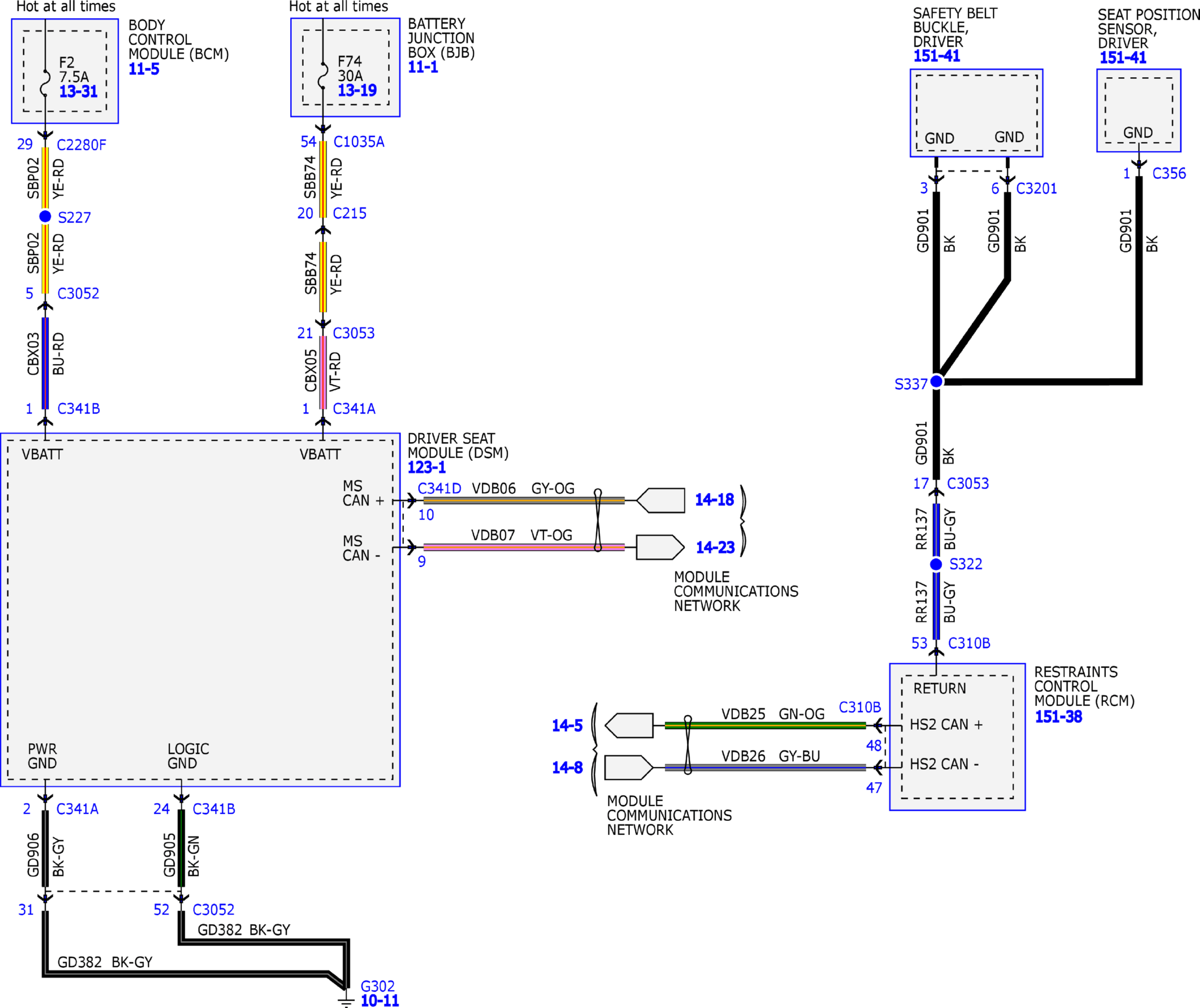
Task: Click the CBX03 BU-RD wire
Action: coord(45,363)
